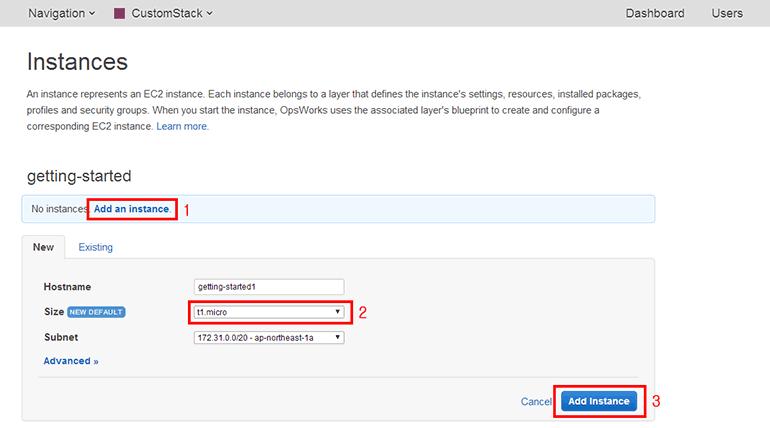Follow the Learn more link
Viewport: 770px width, 428px height.
(x=182, y=127)
